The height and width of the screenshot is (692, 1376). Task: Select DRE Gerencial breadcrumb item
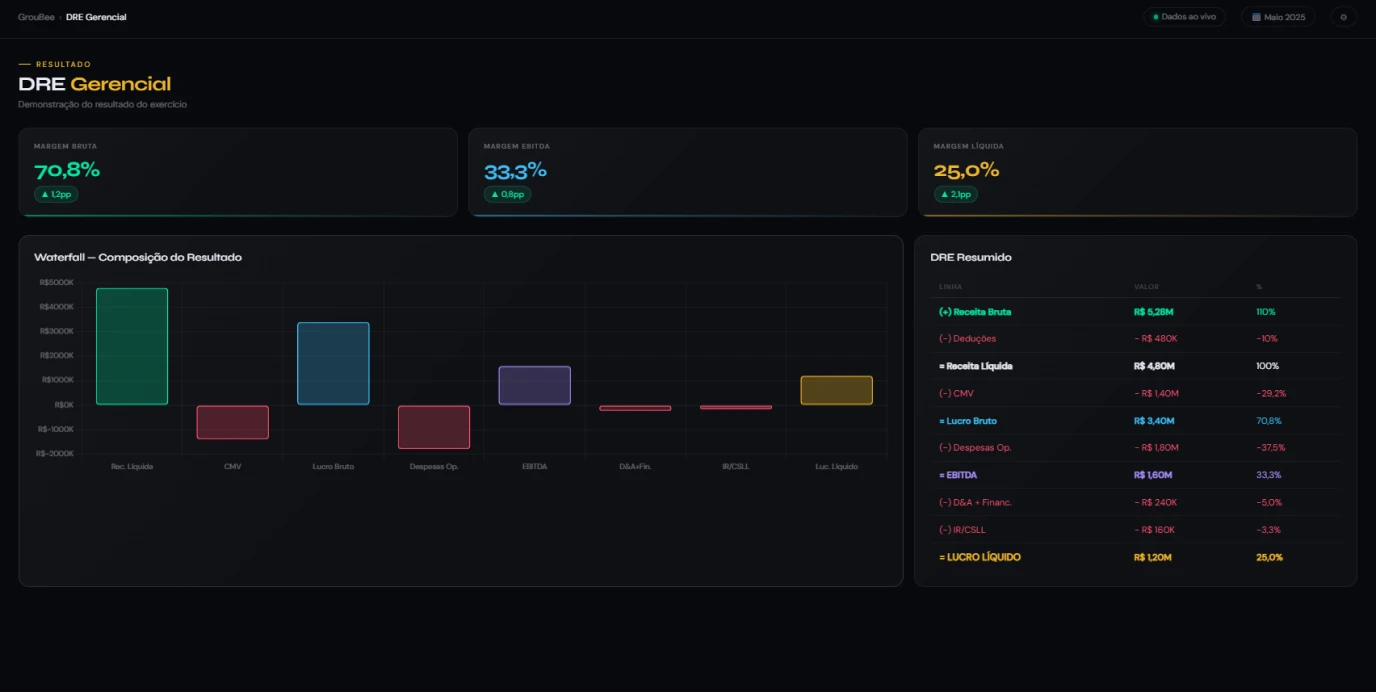96,17
